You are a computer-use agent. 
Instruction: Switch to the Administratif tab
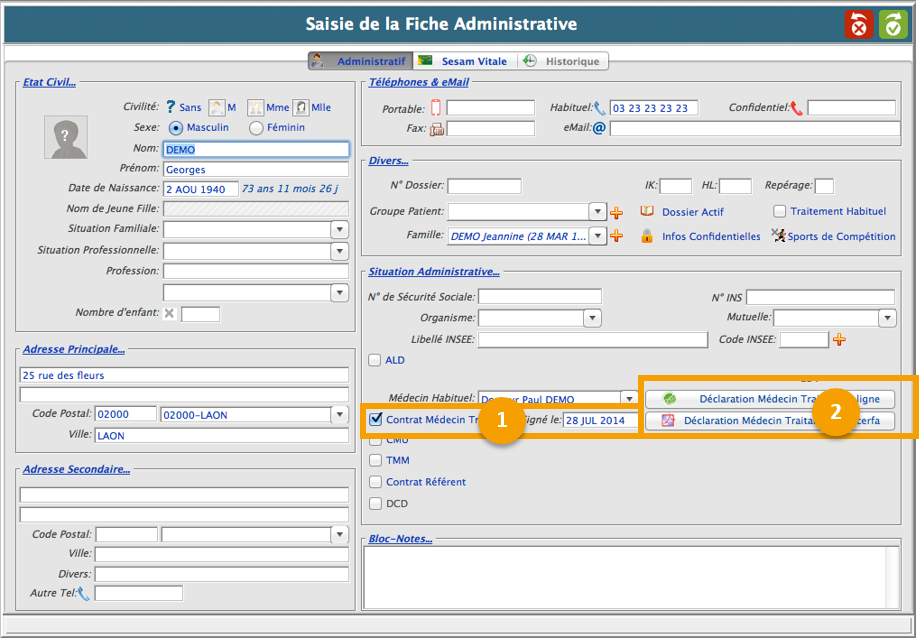(361, 61)
